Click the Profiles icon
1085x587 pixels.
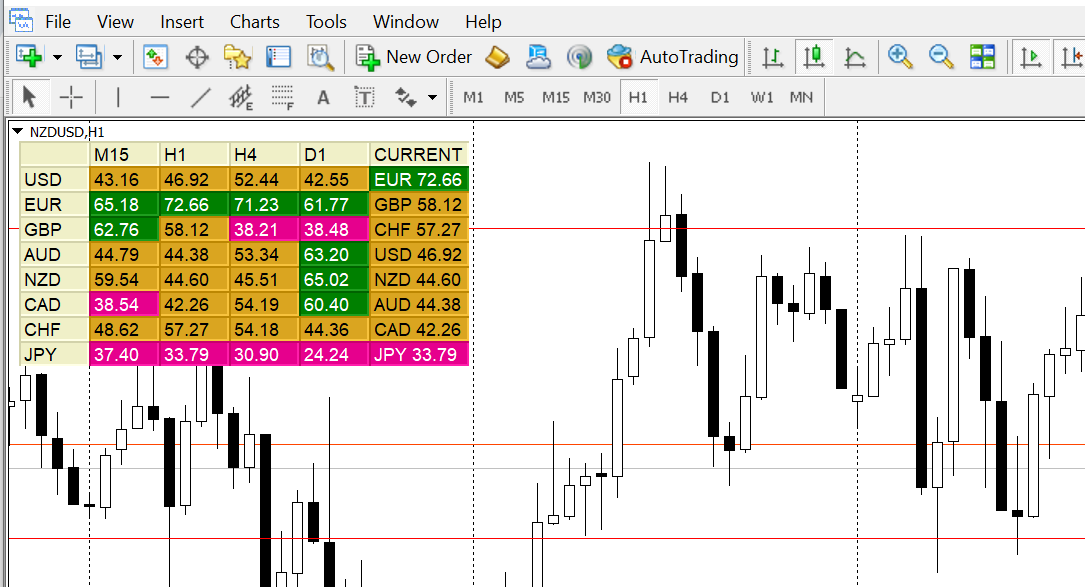(89, 57)
